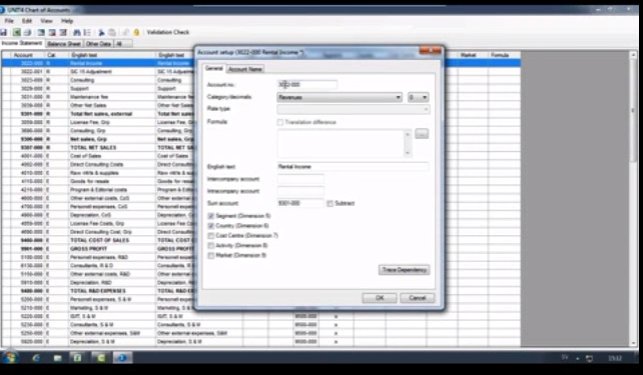Toggle the Segment (Dimension 5) checkbox
The height and width of the screenshot is (375, 643).
pos(211,216)
